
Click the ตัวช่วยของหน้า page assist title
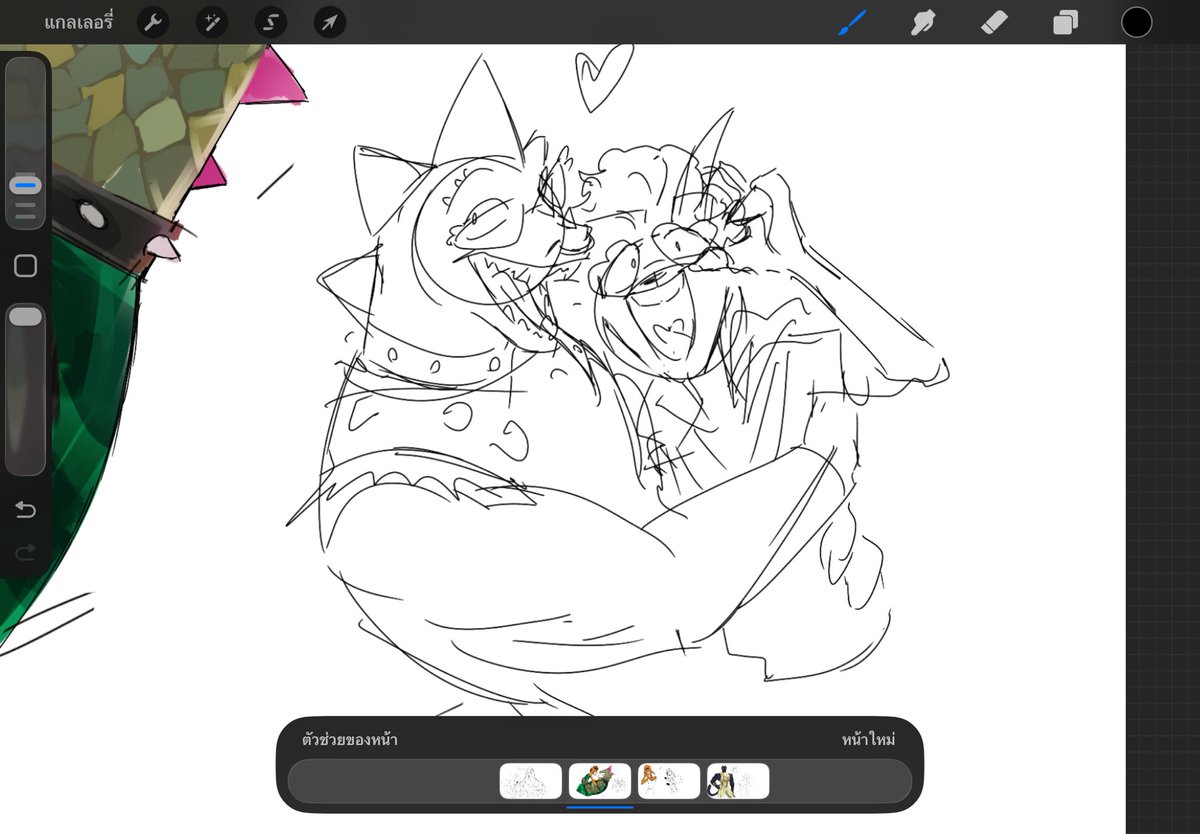(x=350, y=740)
